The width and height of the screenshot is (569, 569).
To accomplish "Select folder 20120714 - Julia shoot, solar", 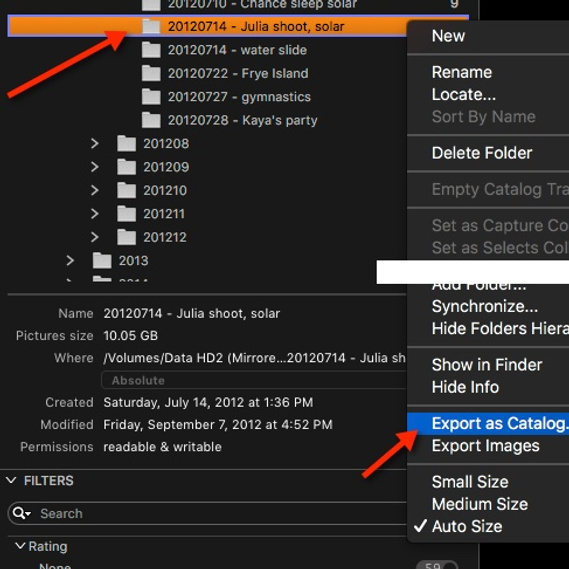I will (x=238, y=26).
